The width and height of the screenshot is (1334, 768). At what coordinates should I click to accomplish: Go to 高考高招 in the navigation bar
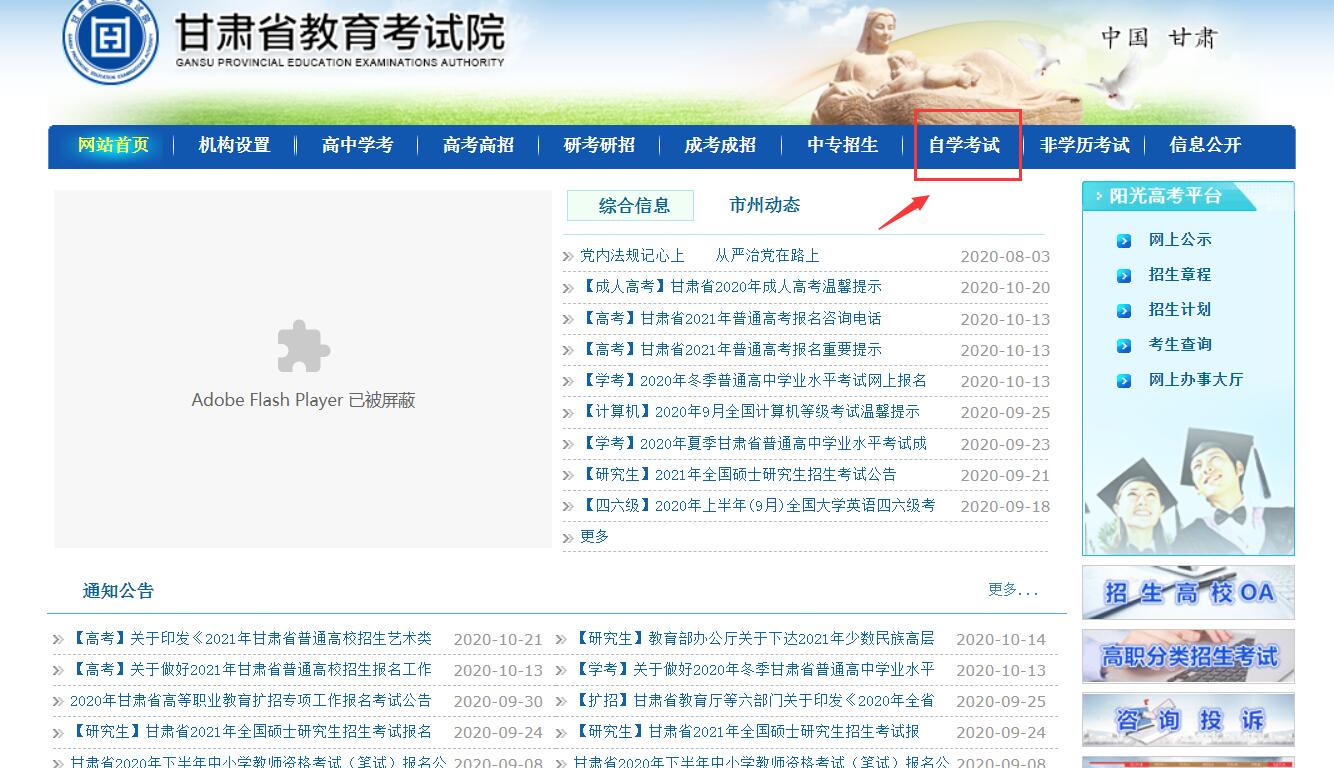[478, 146]
